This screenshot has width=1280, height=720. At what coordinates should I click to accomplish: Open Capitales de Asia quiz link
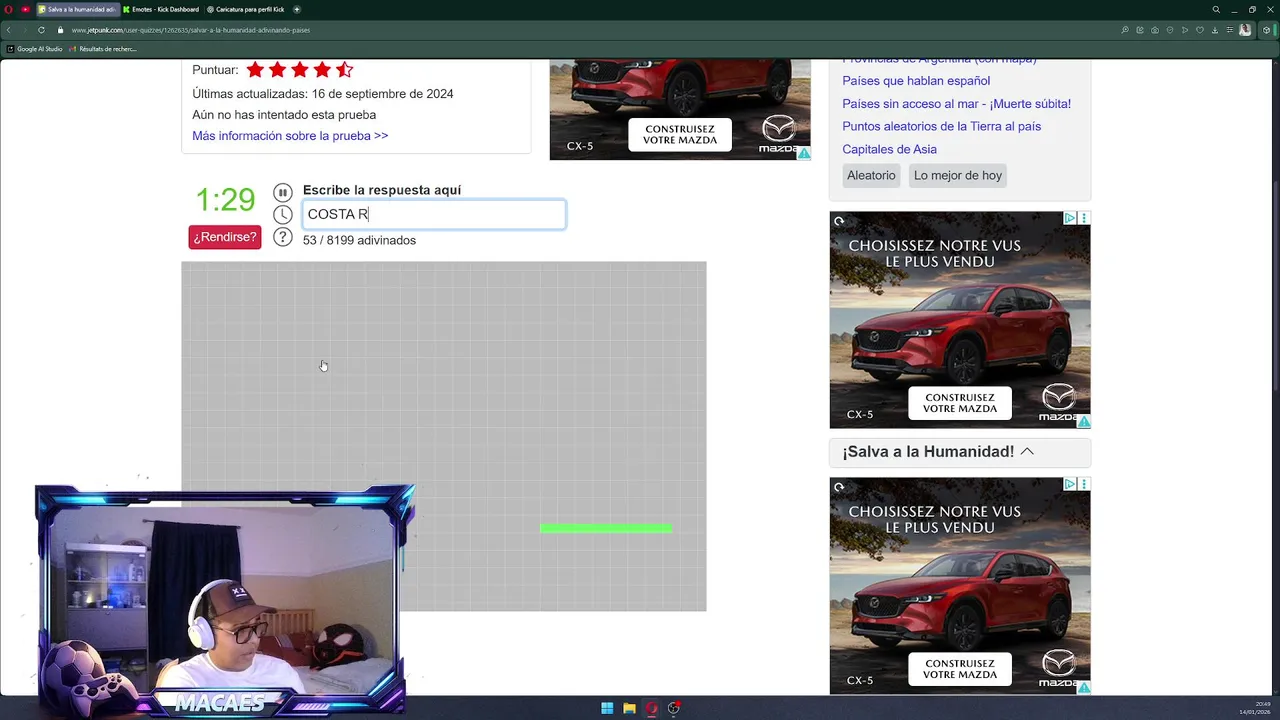(x=889, y=150)
